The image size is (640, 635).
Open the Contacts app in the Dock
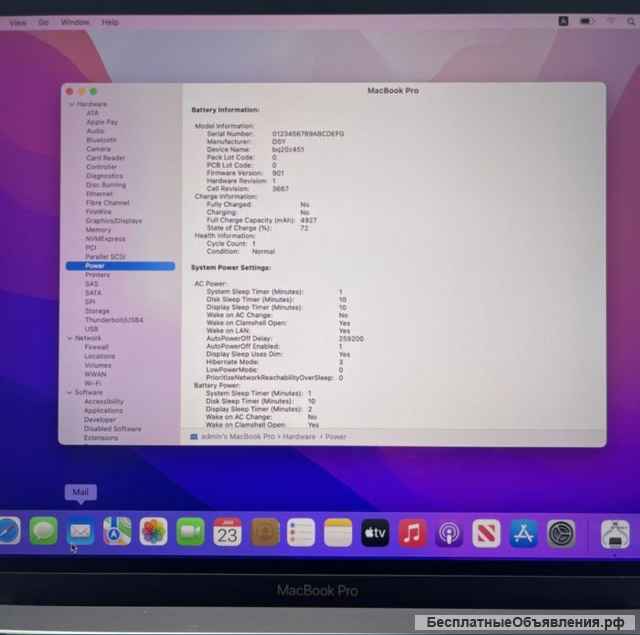click(264, 532)
